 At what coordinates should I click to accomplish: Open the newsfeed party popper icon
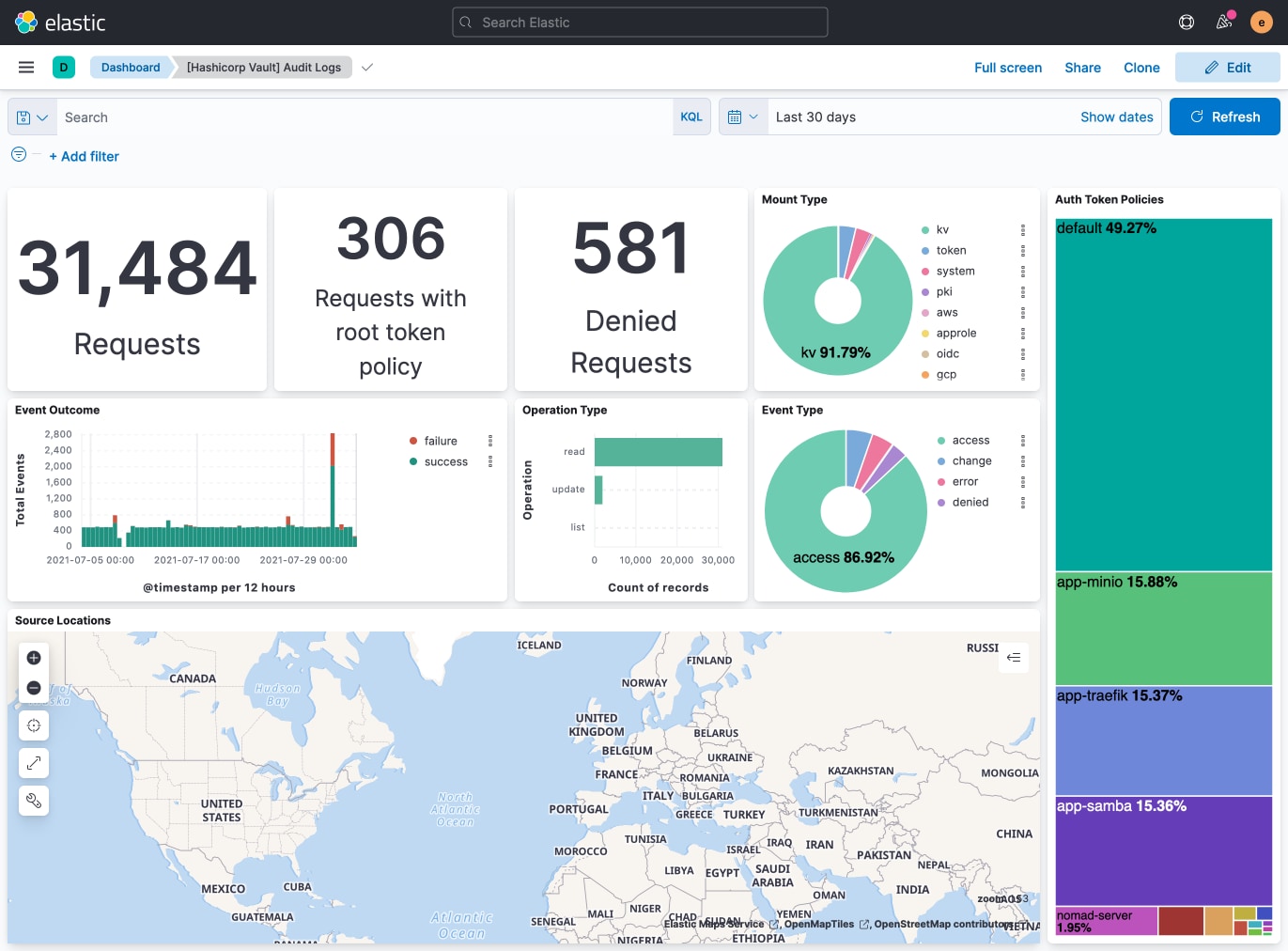[1224, 23]
